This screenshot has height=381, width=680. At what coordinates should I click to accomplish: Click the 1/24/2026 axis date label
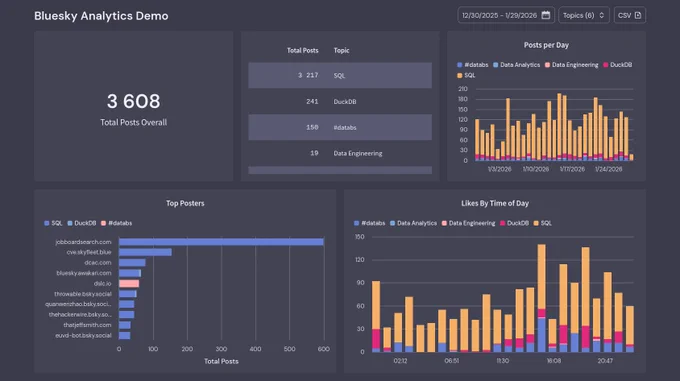(x=608, y=169)
